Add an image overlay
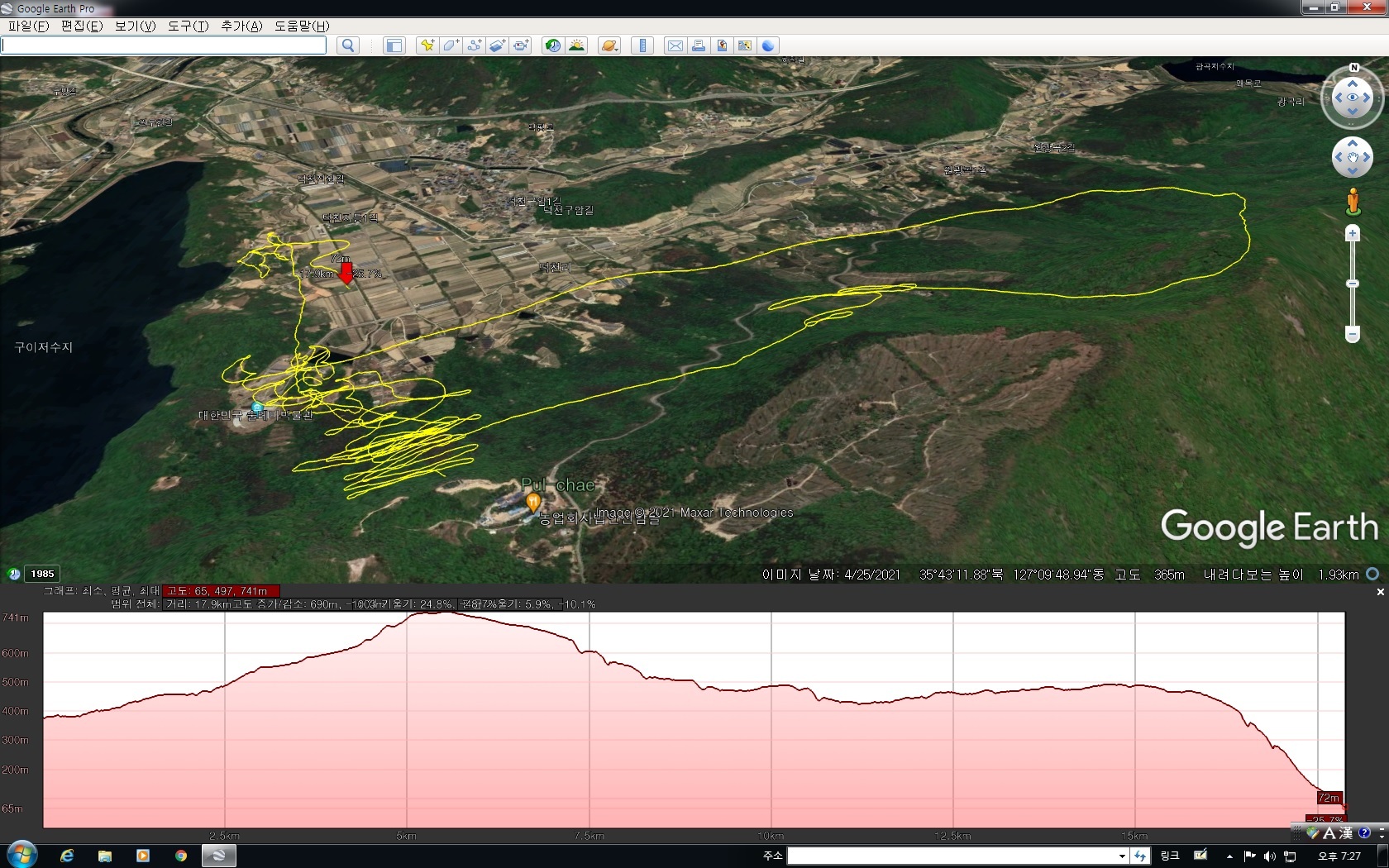Viewport: 1389px width, 868px height. coord(497,45)
